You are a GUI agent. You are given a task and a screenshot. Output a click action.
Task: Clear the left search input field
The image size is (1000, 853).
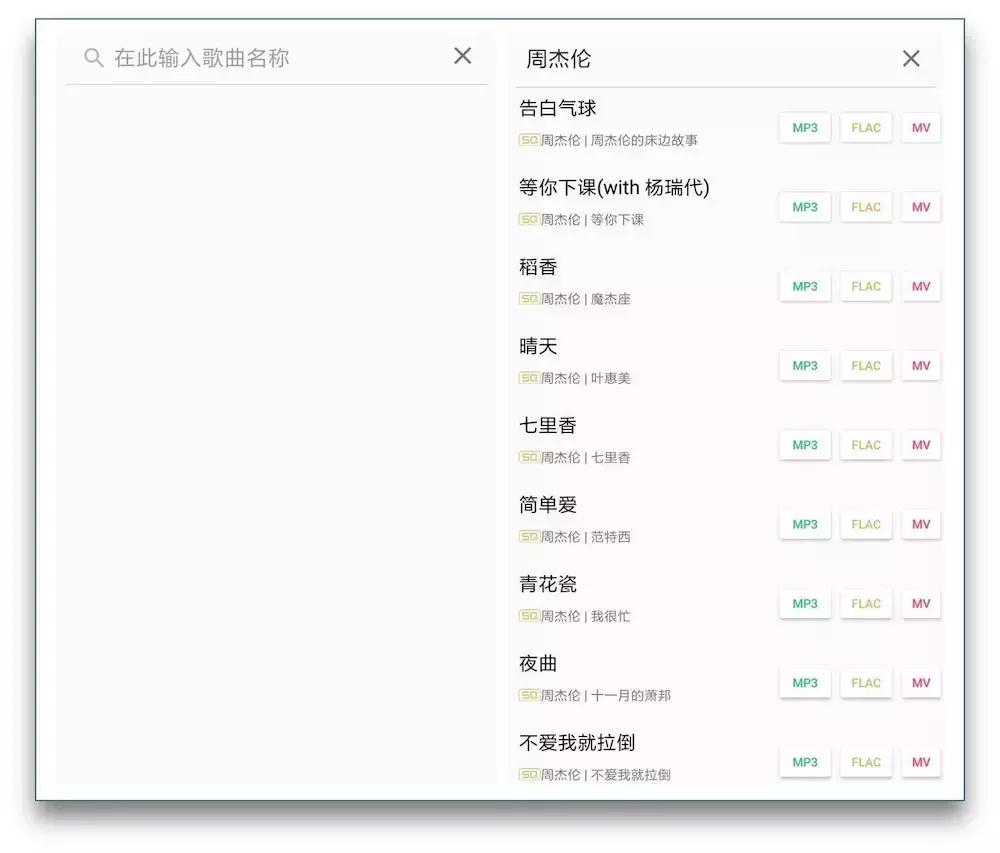coord(462,56)
